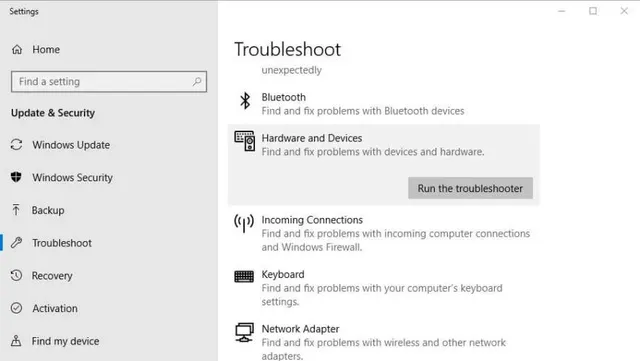Click the Find my device person icon
The height and width of the screenshot is (361, 640).
tap(16, 341)
